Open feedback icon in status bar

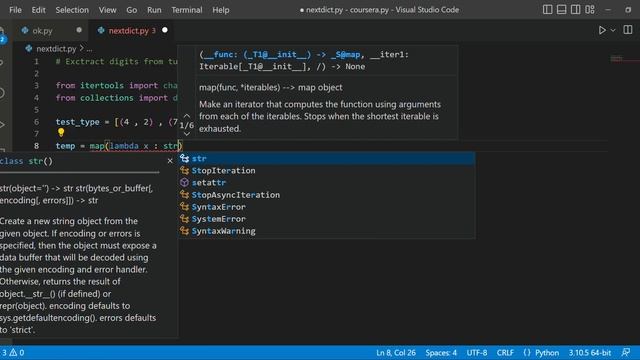[626, 352]
